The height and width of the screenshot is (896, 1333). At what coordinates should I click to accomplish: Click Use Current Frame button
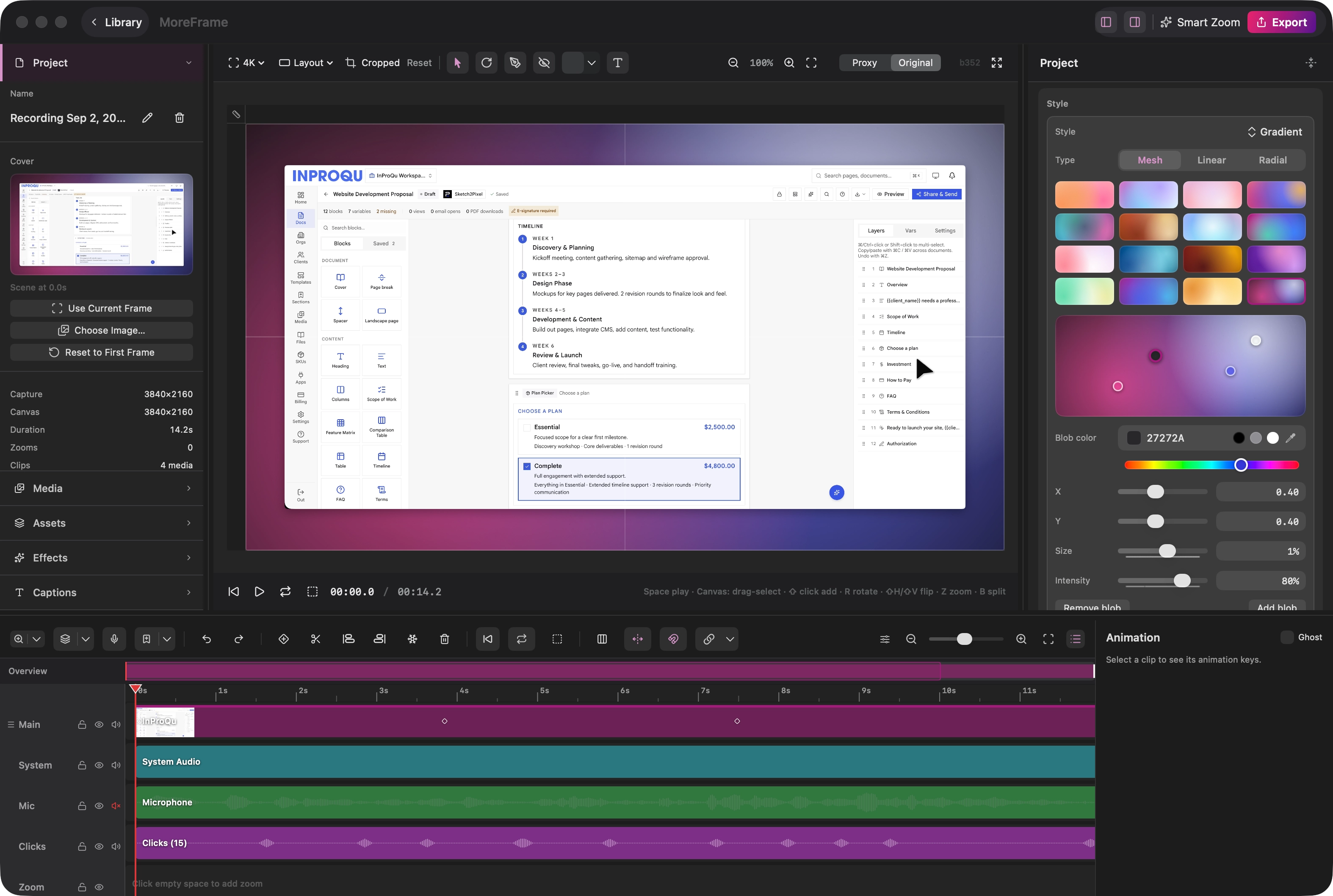click(102, 309)
